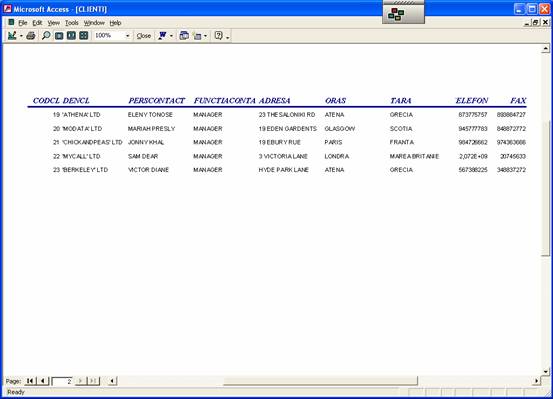Click horizontal scrollbar left arrow
Screen dimensions: 553x399
coord(112,381)
